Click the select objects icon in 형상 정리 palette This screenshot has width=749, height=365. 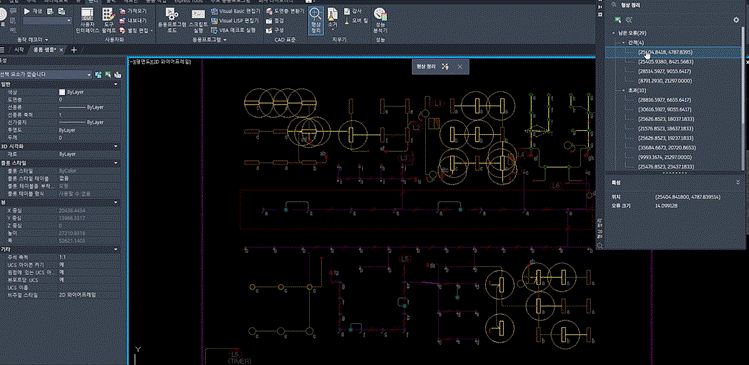618,20
